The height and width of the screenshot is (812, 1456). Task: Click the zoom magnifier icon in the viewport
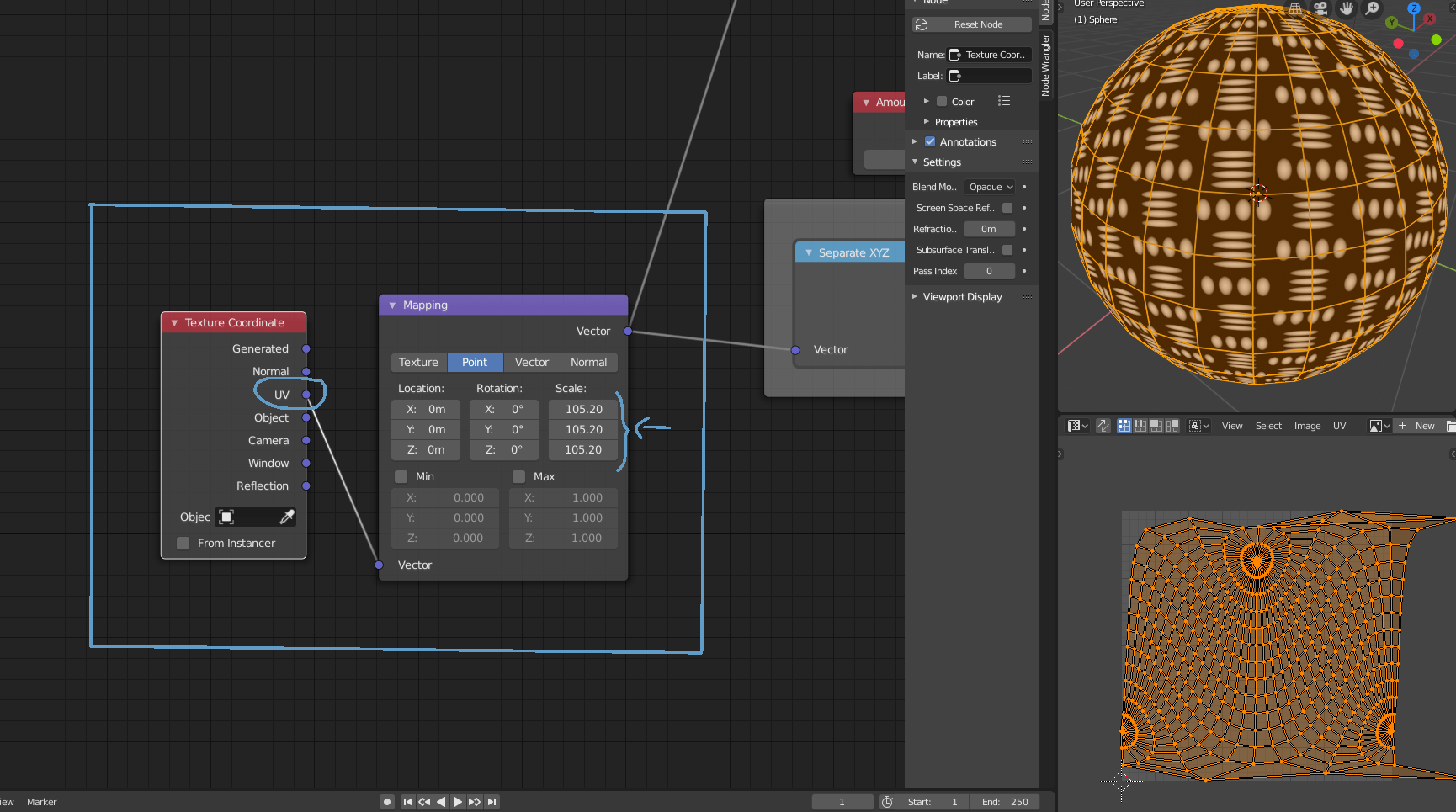tap(1372, 8)
